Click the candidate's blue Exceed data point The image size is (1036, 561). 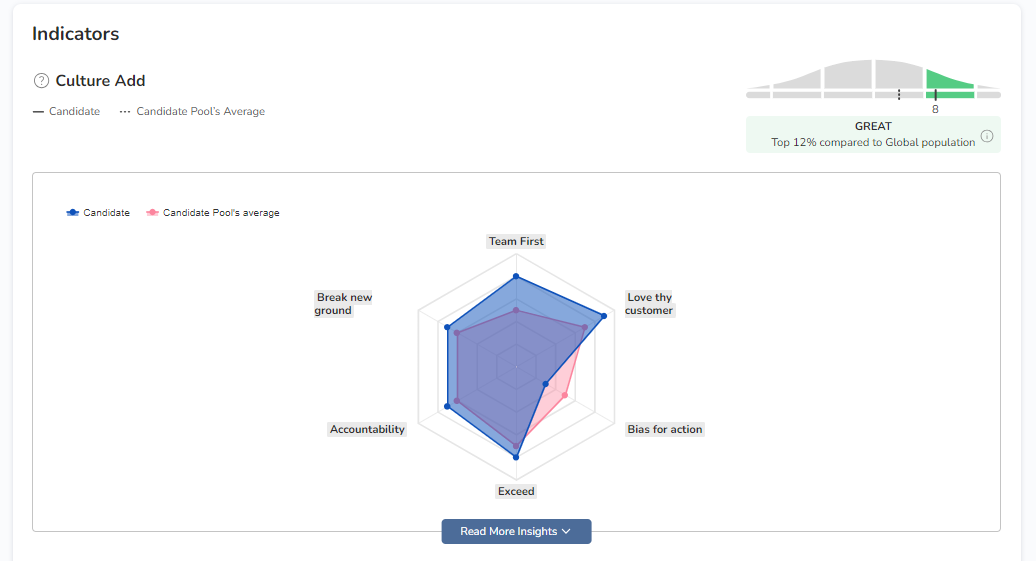point(516,457)
